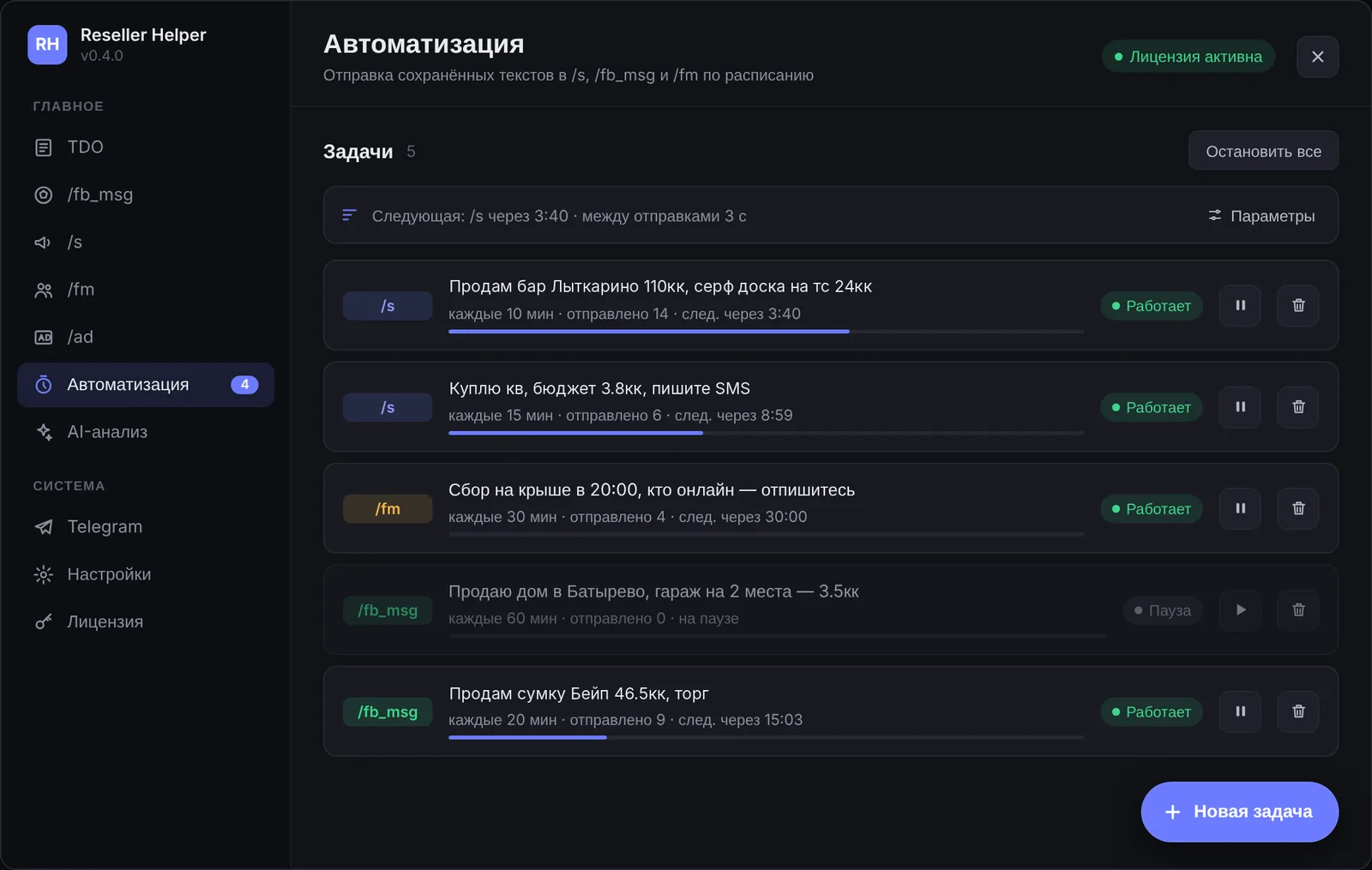Click progress bar of "Продам сумку Бейп" task

[x=766, y=737]
